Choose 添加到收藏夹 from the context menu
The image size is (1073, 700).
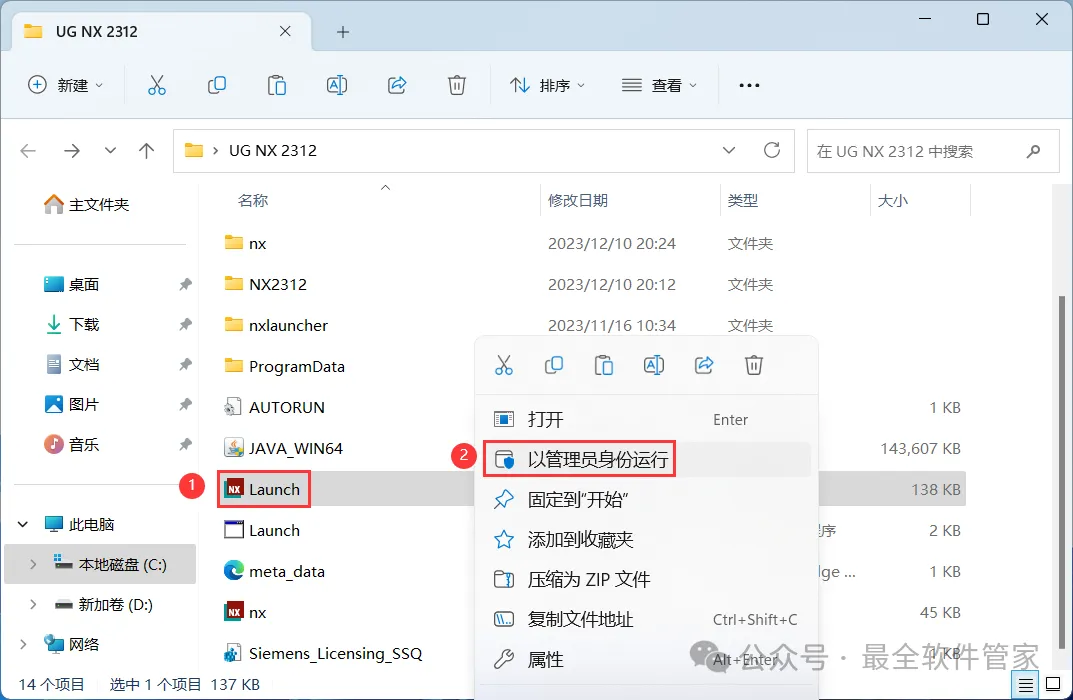click(647, 539)
